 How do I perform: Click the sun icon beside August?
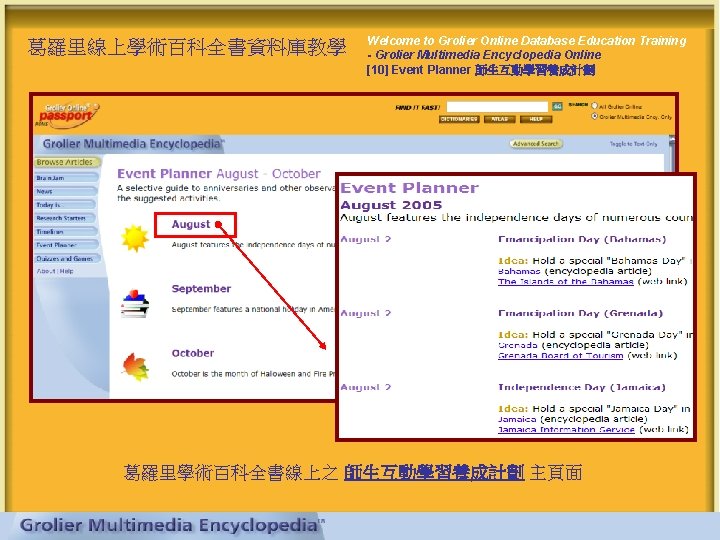tap(135, 238)
